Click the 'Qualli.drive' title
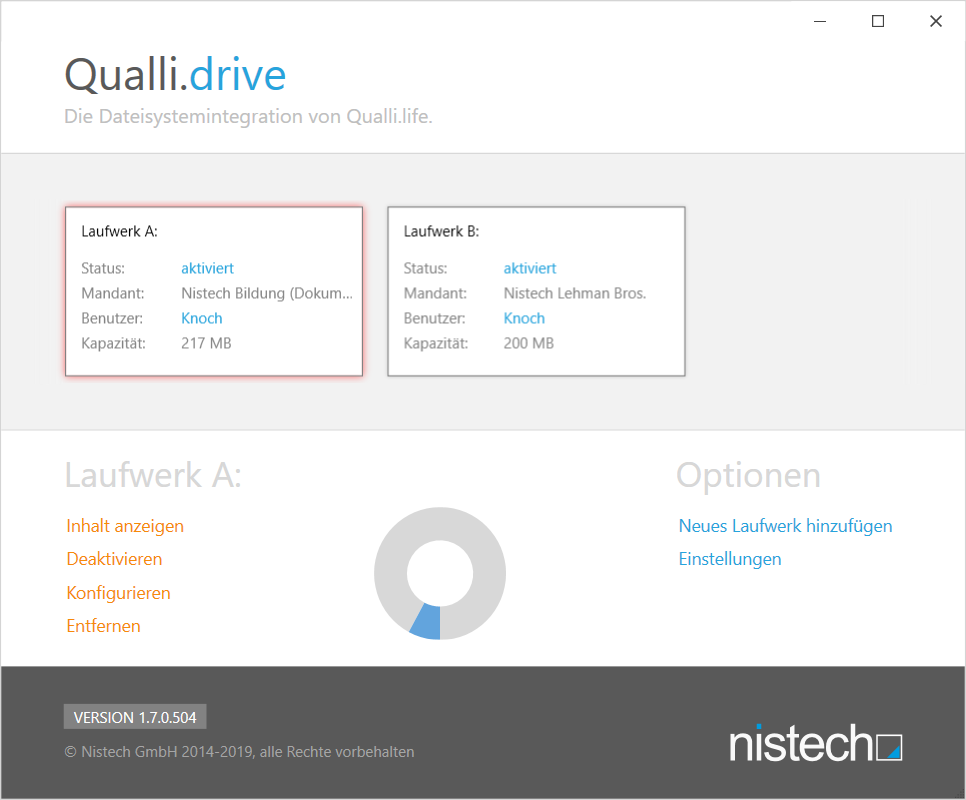Image resolution: width=966 pixels, height=800 pixels. tap(176, 75)
